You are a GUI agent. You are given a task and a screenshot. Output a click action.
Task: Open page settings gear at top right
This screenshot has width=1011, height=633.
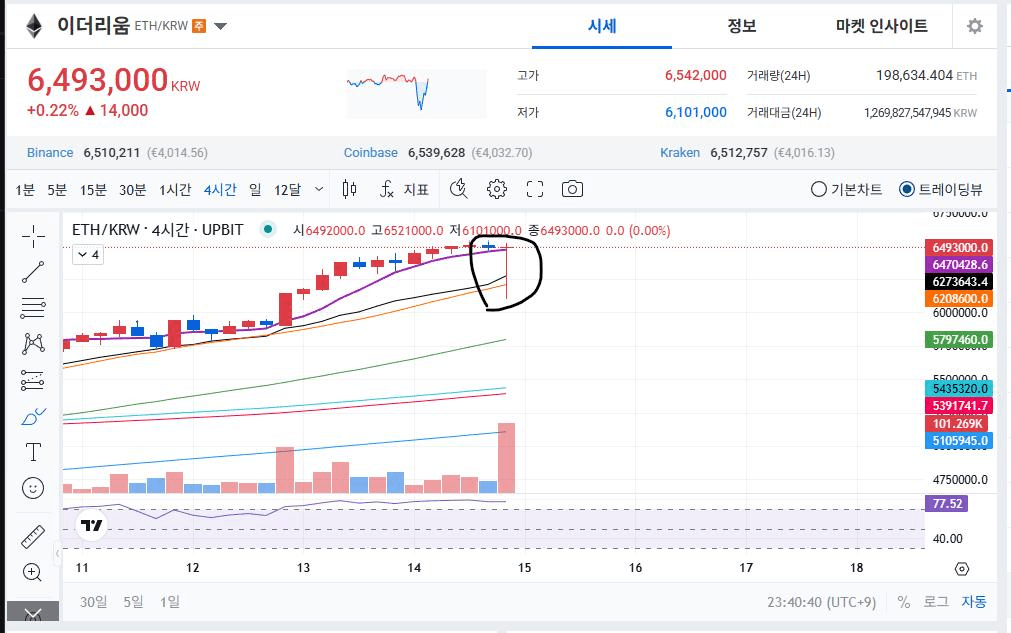(974, 26)
